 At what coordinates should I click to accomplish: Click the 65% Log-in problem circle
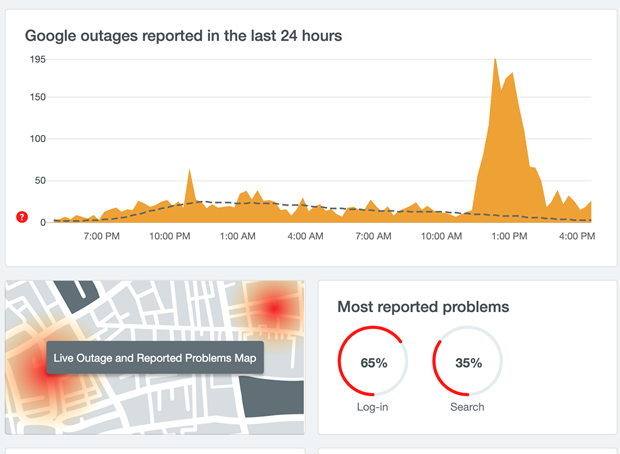pyautogui.click(x=373, y=361)
